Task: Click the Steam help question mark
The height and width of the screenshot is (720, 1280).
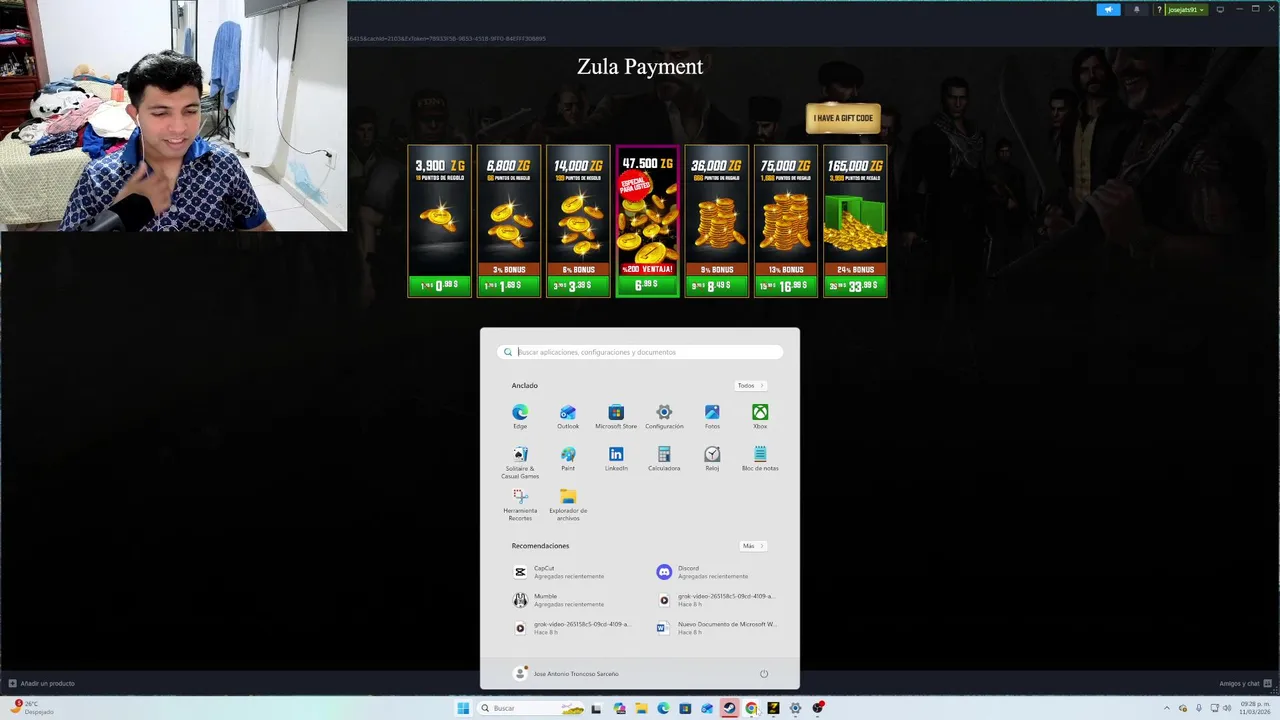Action: point(1159,9)
